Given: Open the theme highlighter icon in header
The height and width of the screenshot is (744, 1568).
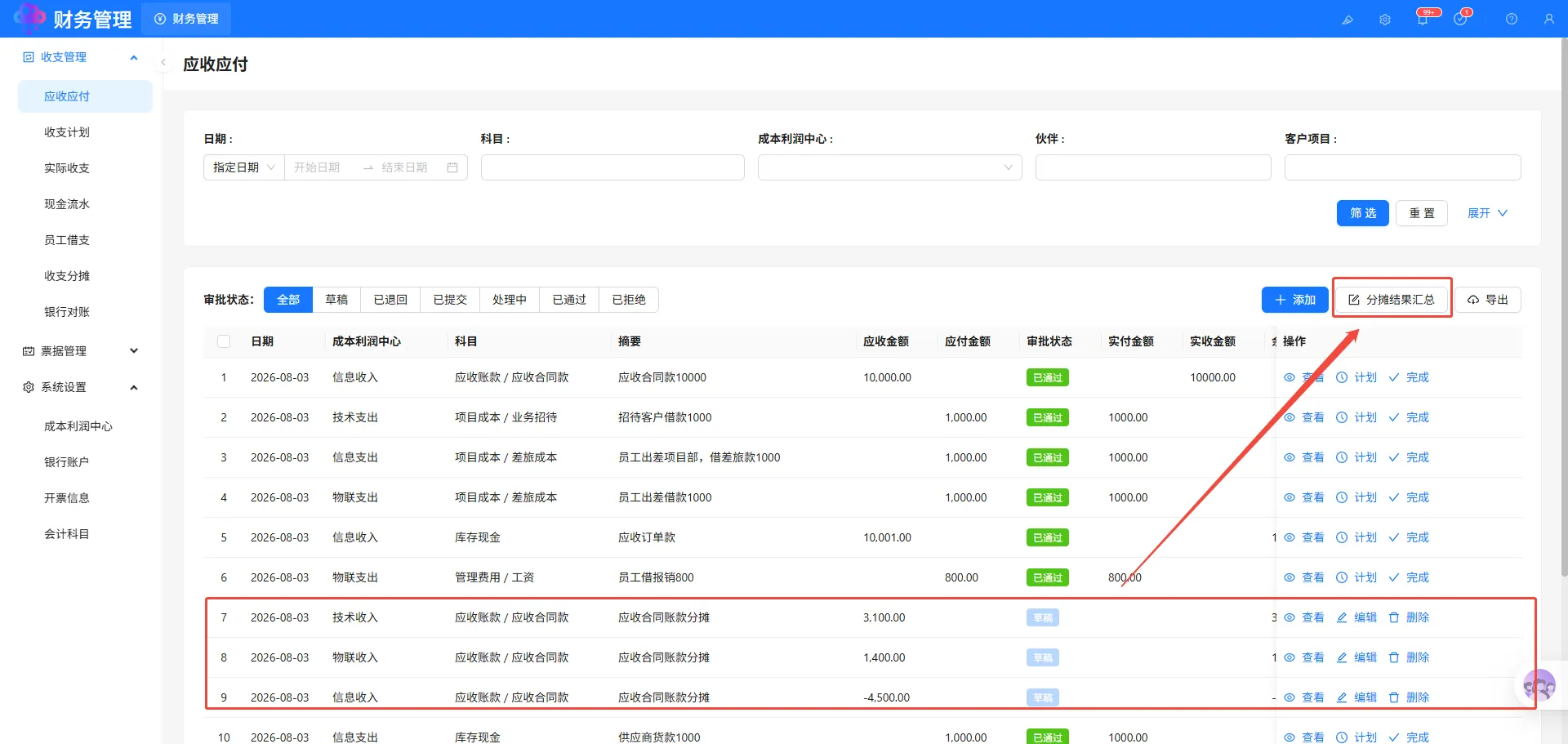Looking at the screenshot, I should click(1347, 20).
